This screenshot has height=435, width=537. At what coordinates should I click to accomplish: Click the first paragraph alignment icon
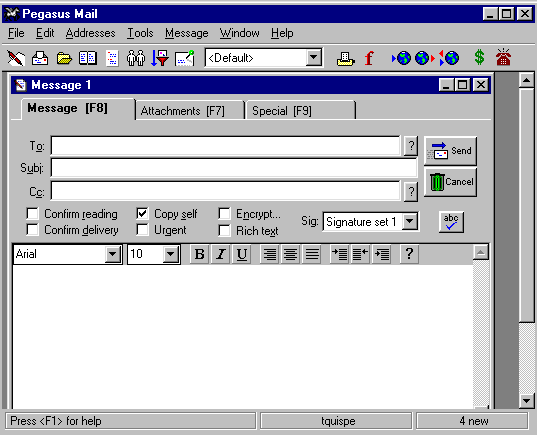click(270, 254)
